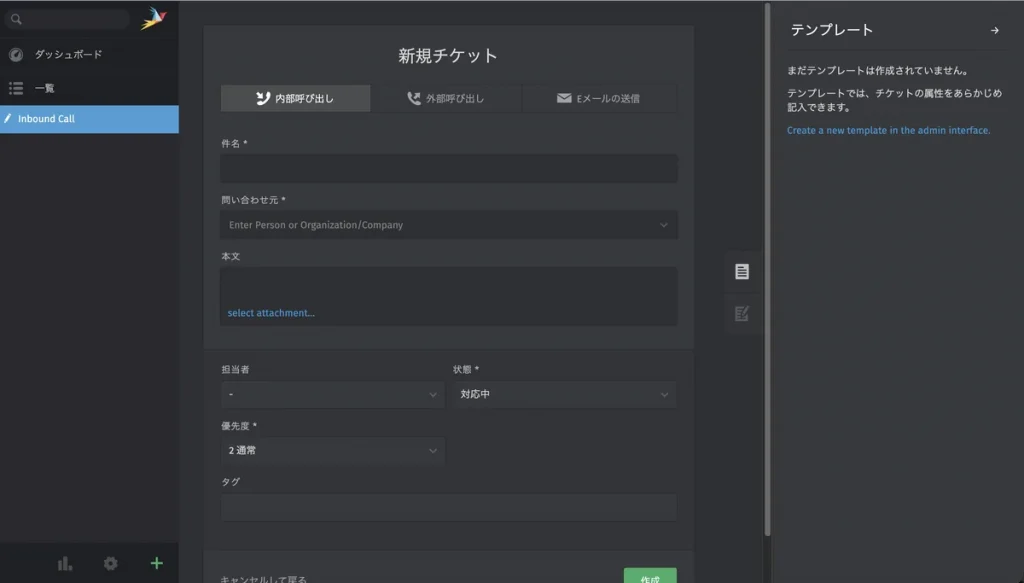This screenshot has width=1024, height=583.
Task: Go to 一覧 menu item
Action: tap(89, 88)
